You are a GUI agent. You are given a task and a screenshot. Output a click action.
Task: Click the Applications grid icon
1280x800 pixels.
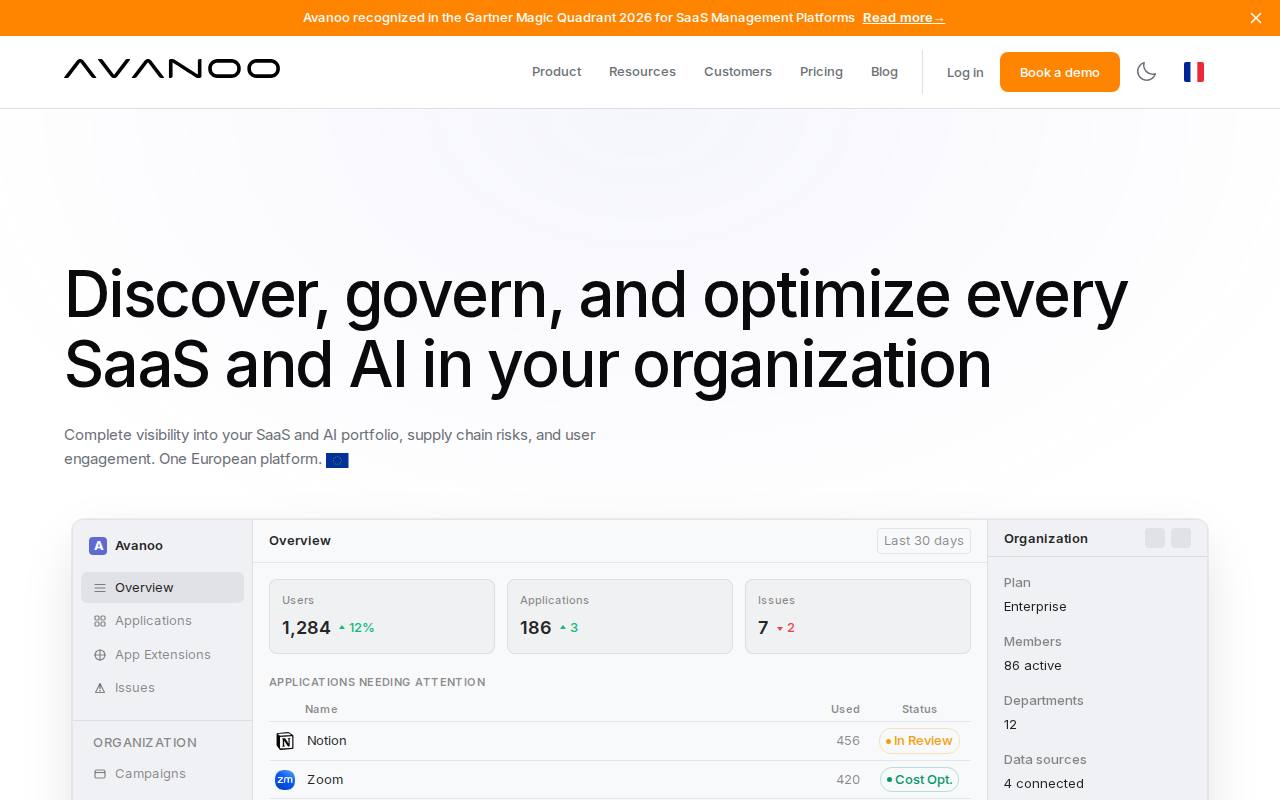(100, 621)
